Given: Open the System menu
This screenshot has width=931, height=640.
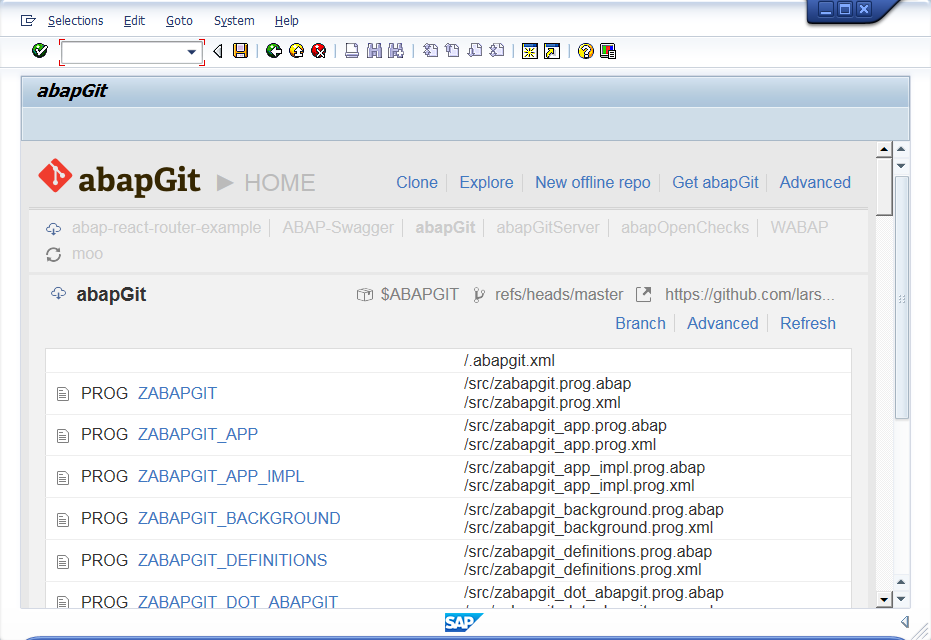Looking at the screenshot, I should click(234, 21).
